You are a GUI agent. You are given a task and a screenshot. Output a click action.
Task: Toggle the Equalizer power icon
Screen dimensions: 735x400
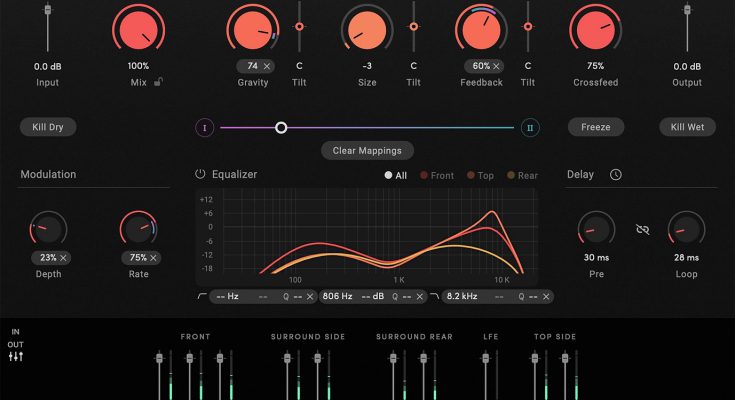coord(200,174)
